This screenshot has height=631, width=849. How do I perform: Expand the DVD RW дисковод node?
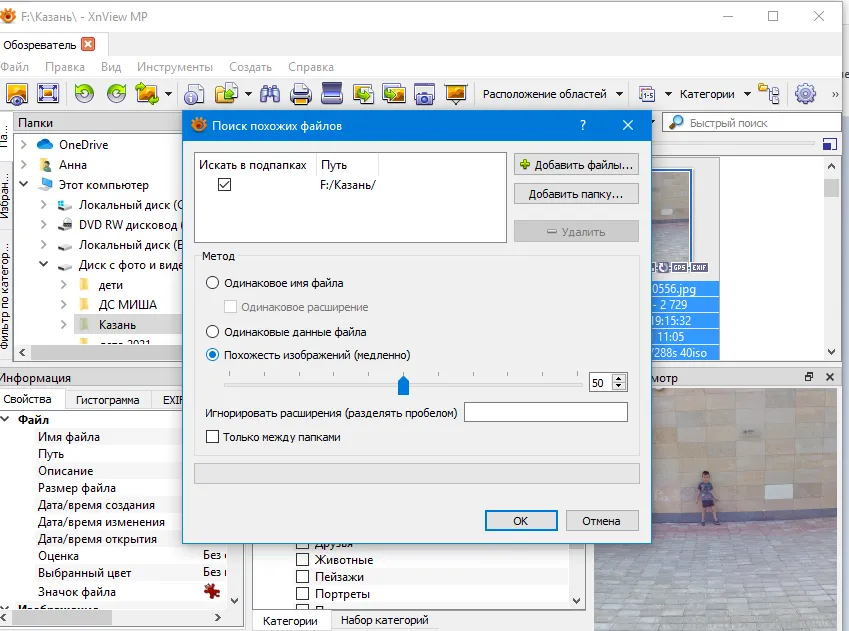click(x=44, y=225)
